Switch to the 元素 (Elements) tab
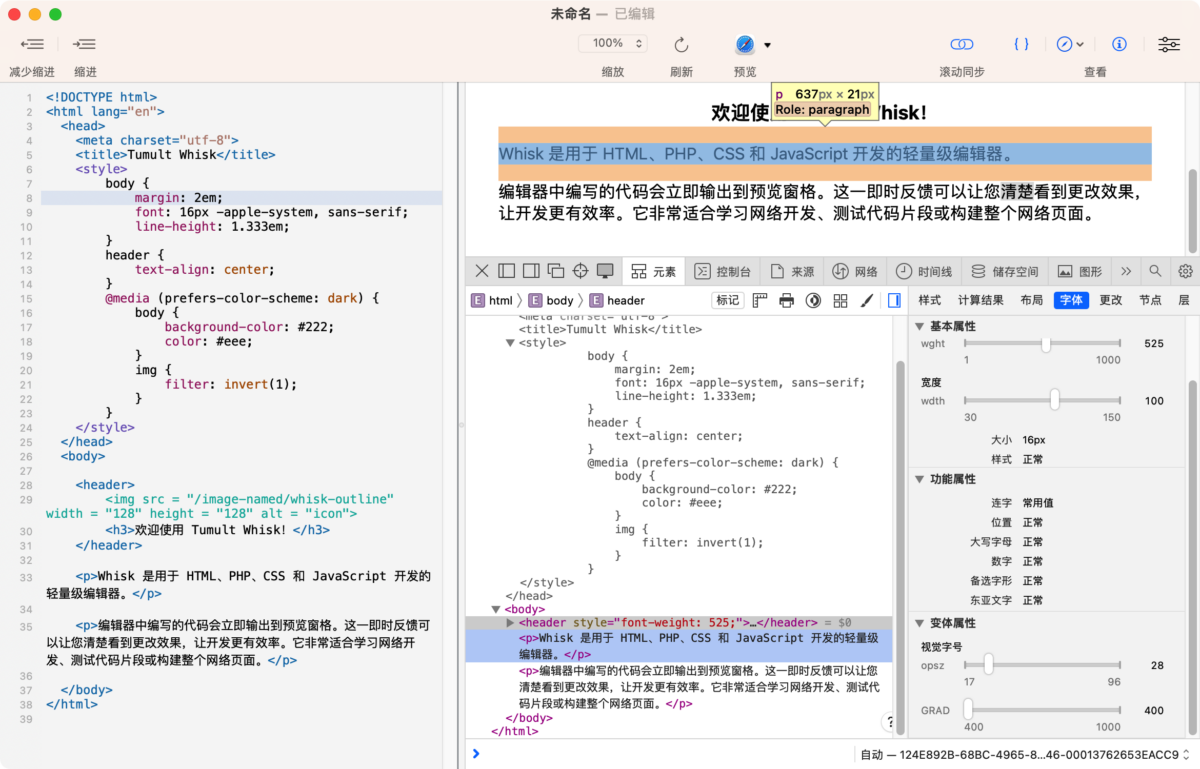Image resolution: width=1200 pixels, height=769 pixels. click(653, 271)
